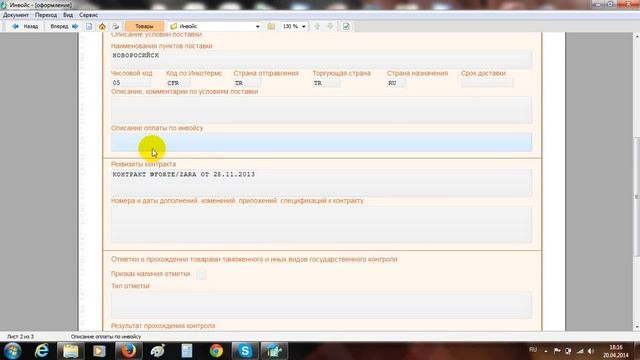Open Firefox from the taskbar
640x360 pixels.
(128, 351)
